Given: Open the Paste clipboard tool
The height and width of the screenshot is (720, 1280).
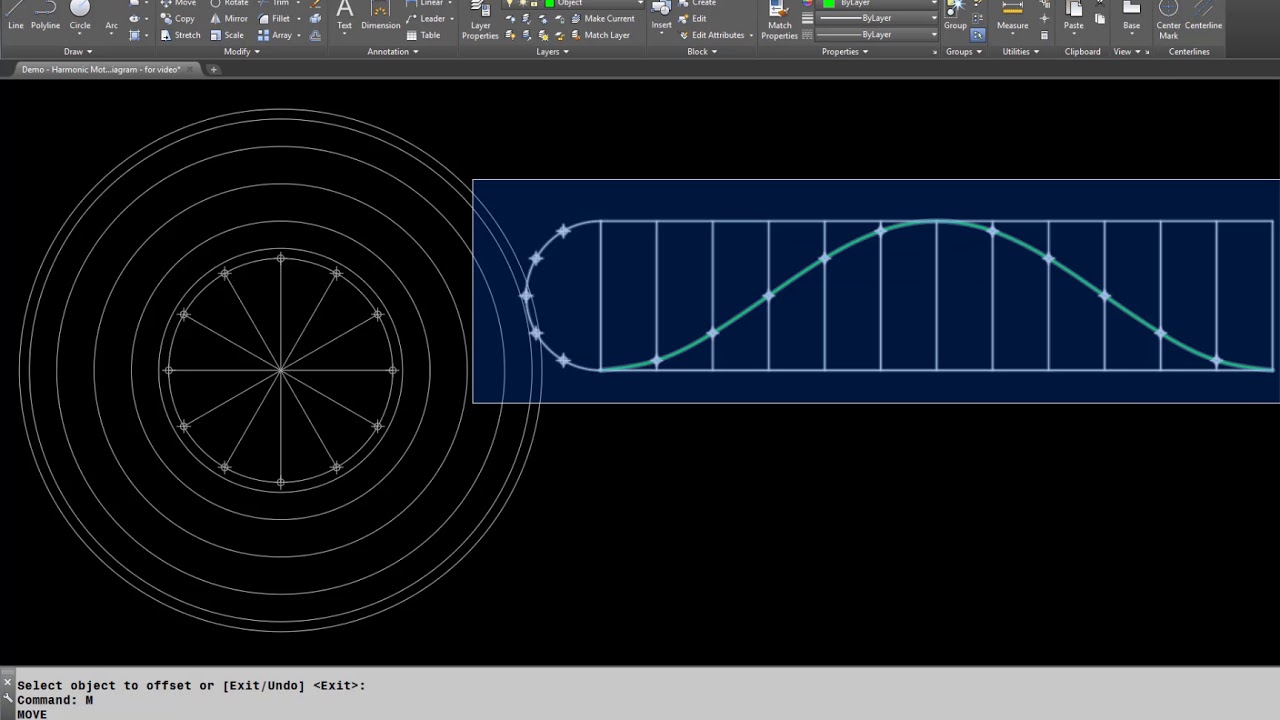Looking at the screenshot, I should pyautogui.click(x=1073, y=15).
